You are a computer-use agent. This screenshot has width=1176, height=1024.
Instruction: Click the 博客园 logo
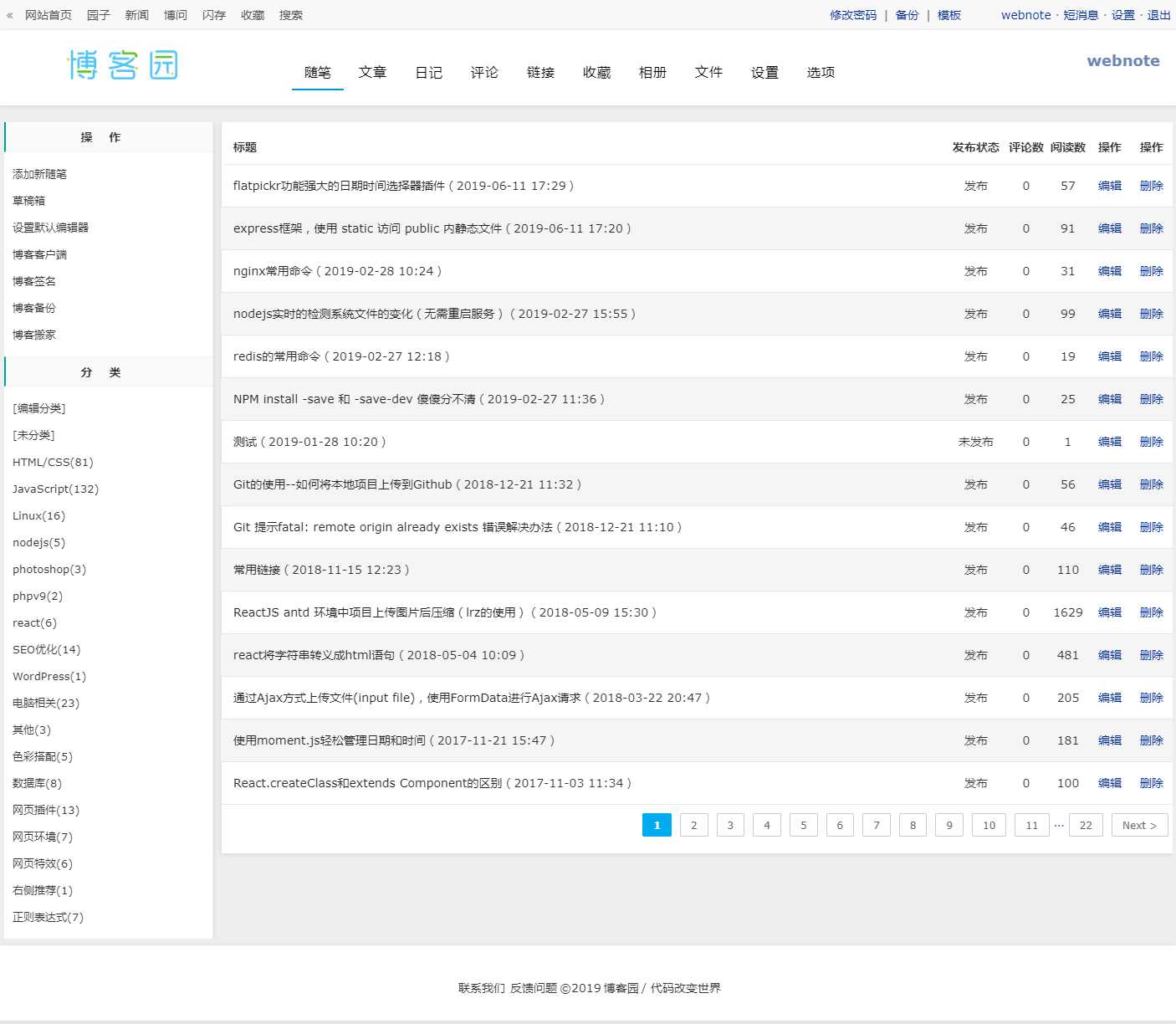click(123, 65)
